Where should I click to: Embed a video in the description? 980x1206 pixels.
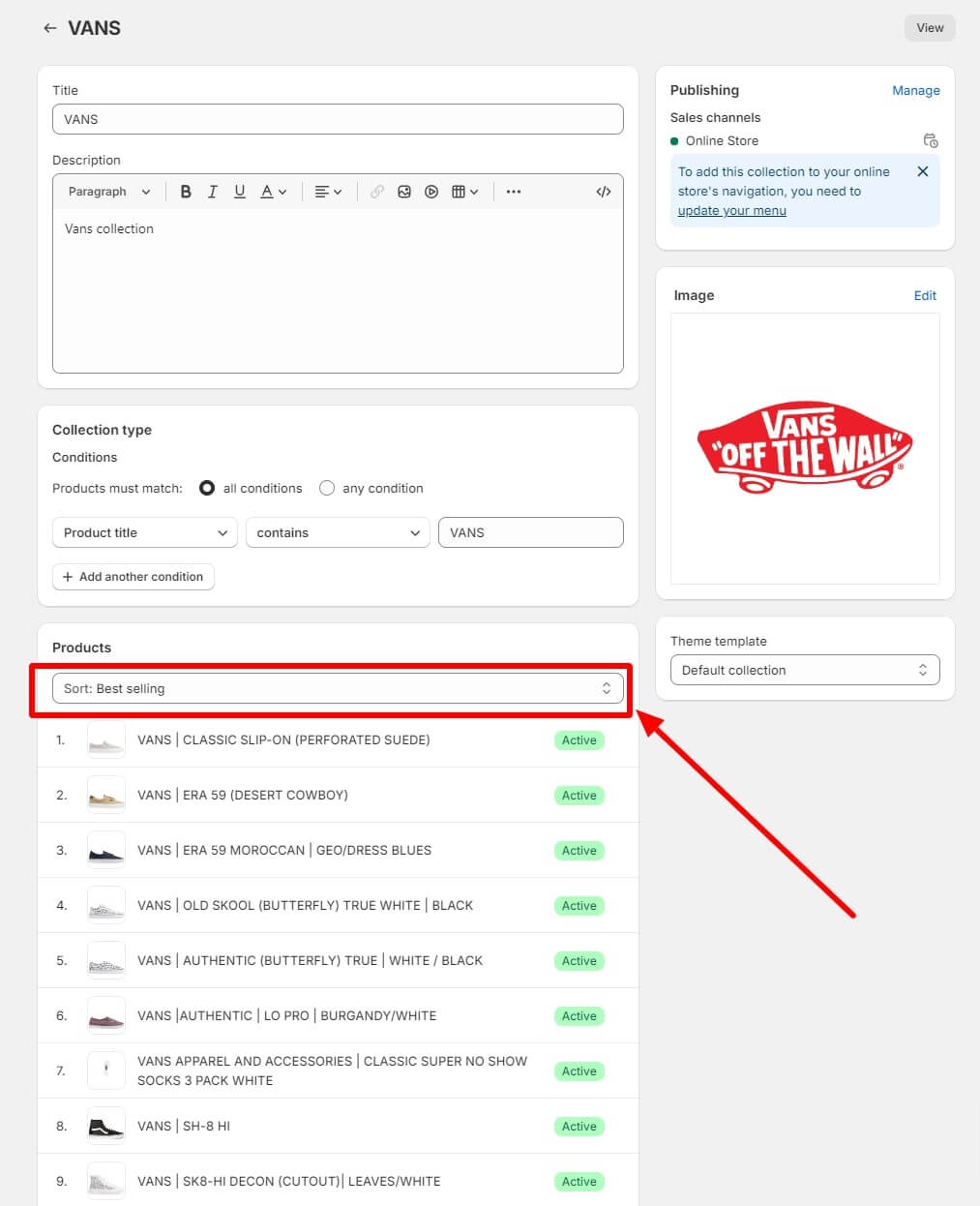431,191
